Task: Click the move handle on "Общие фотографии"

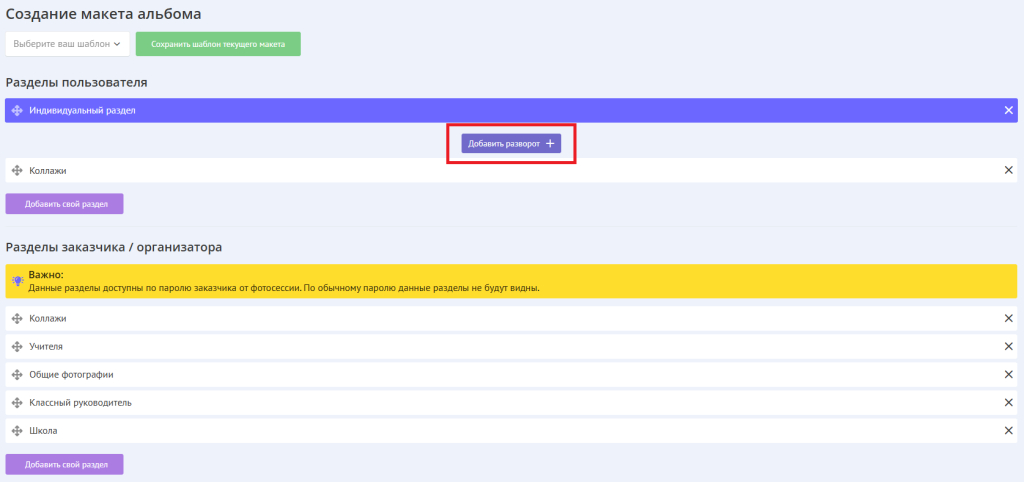Action: [17, 374]
